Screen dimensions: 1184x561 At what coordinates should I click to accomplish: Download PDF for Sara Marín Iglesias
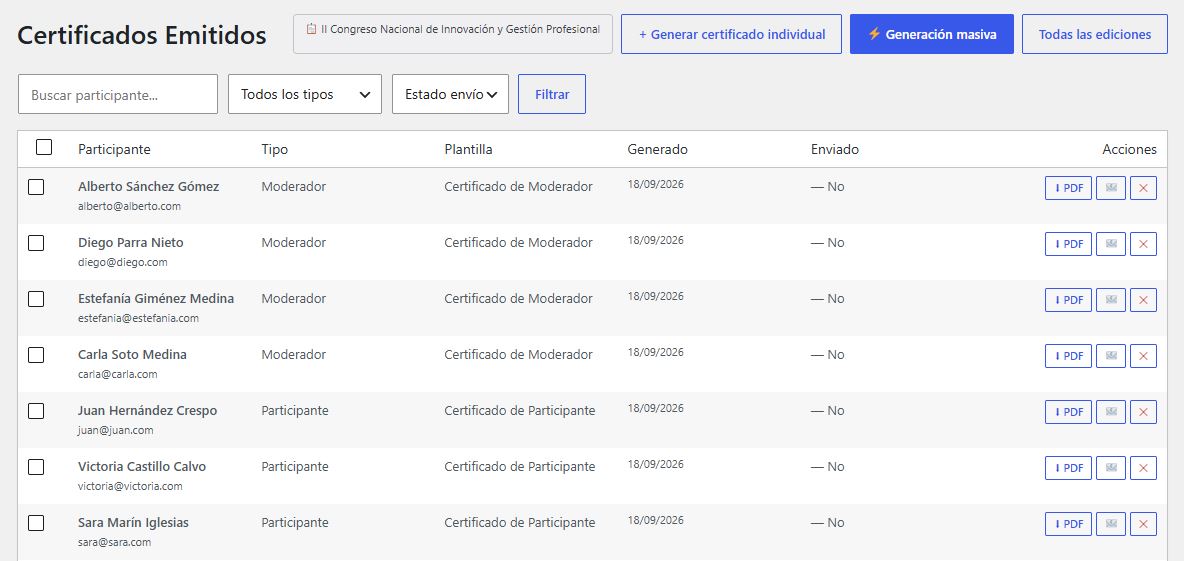pos(1068,523)
